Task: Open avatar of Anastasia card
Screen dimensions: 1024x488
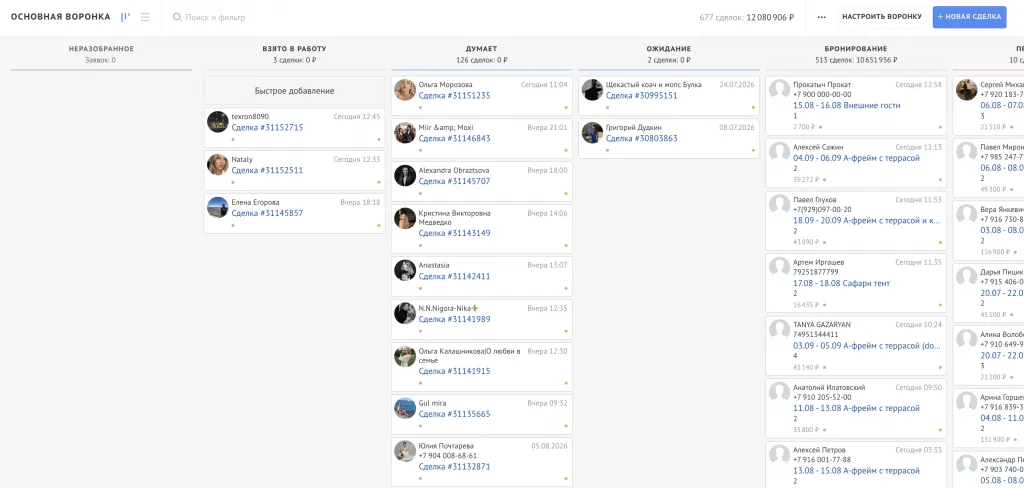Action: click(405, 270)
